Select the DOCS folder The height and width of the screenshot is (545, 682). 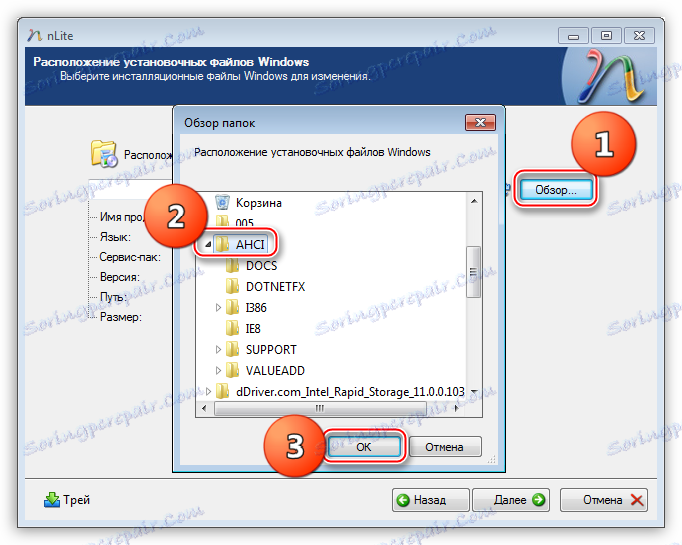[261, 265]
